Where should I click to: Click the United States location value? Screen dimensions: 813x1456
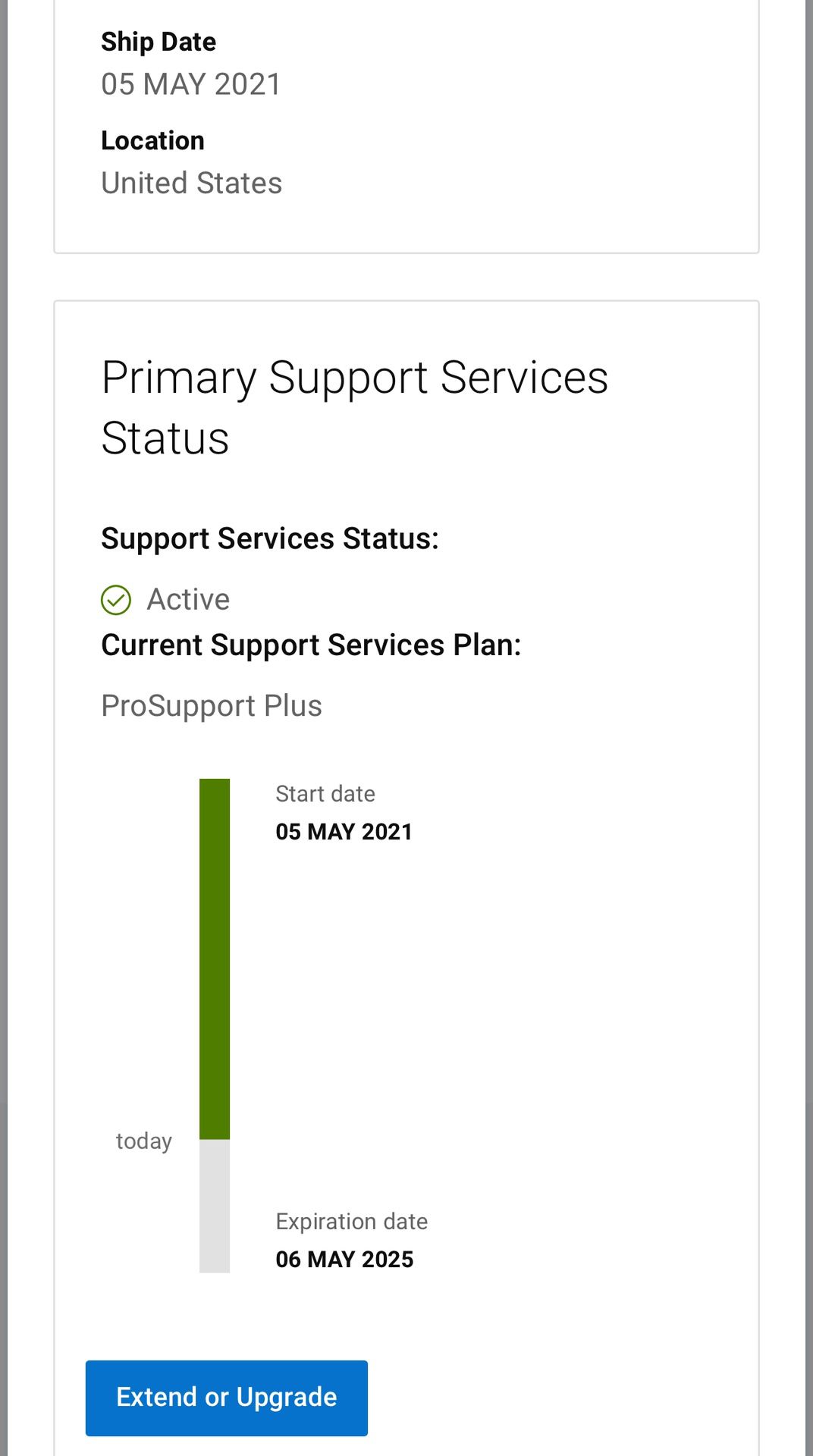(192, 183)
